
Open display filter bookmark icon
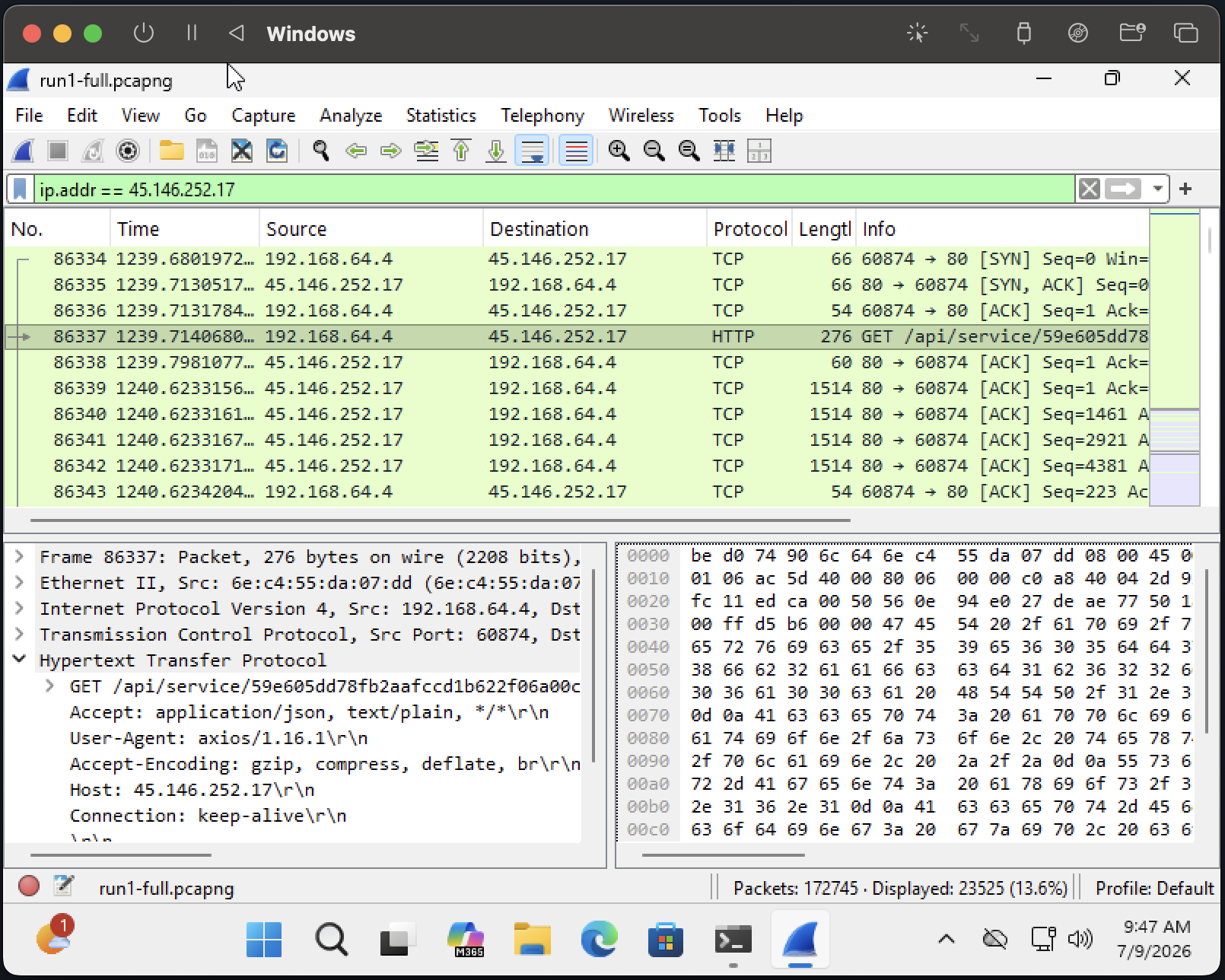(21, 189)
